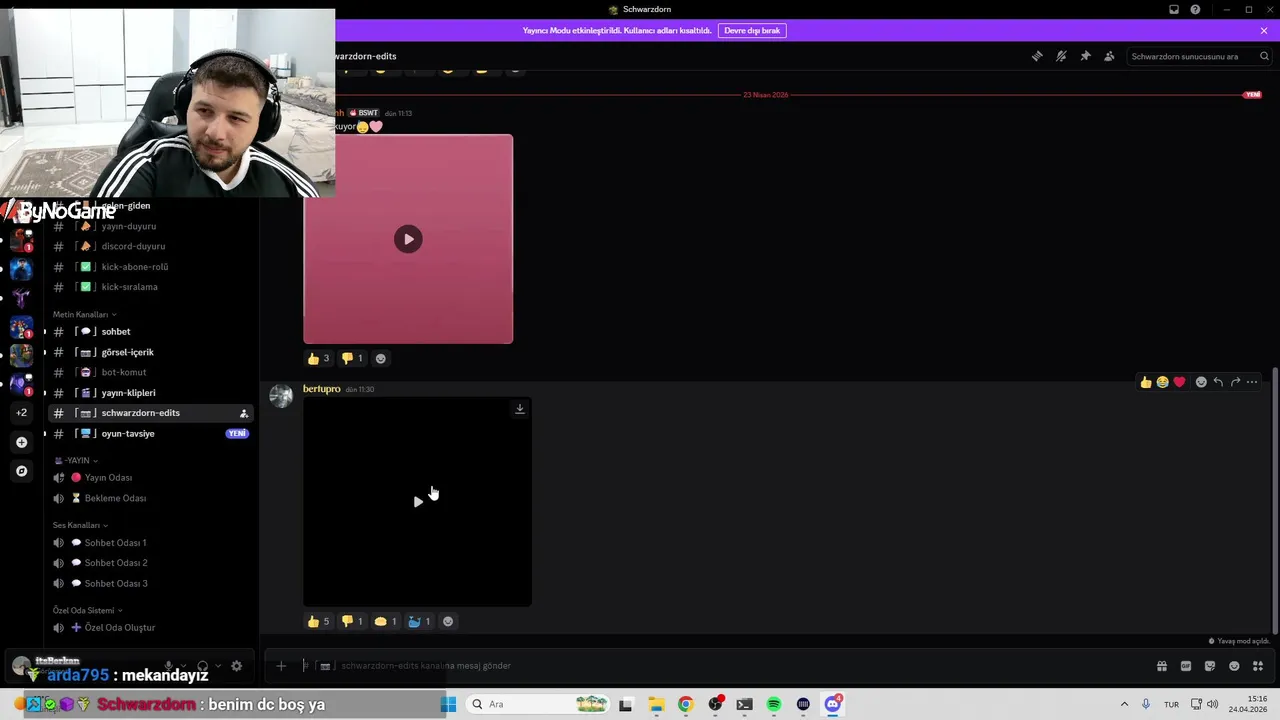Open the gift icon in message bar
1280x720 pixels.
tap(1162, 666)
